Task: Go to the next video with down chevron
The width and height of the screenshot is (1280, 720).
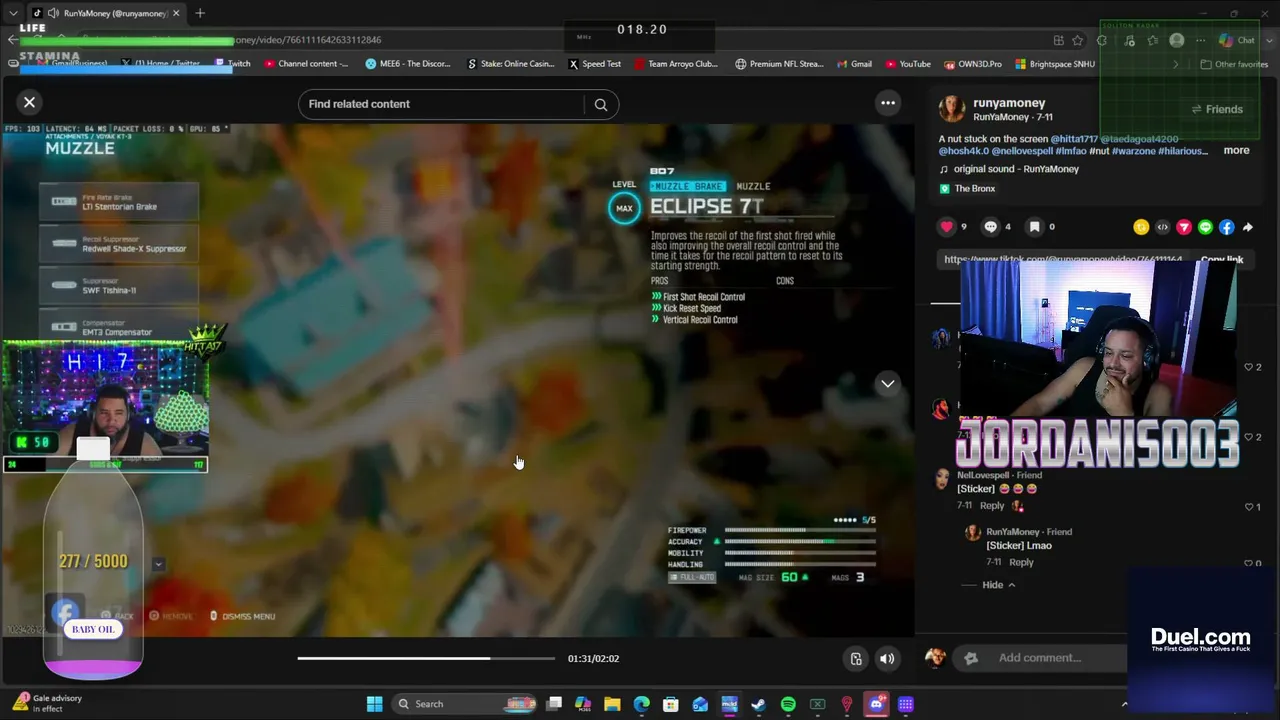Action: (887, 384)
